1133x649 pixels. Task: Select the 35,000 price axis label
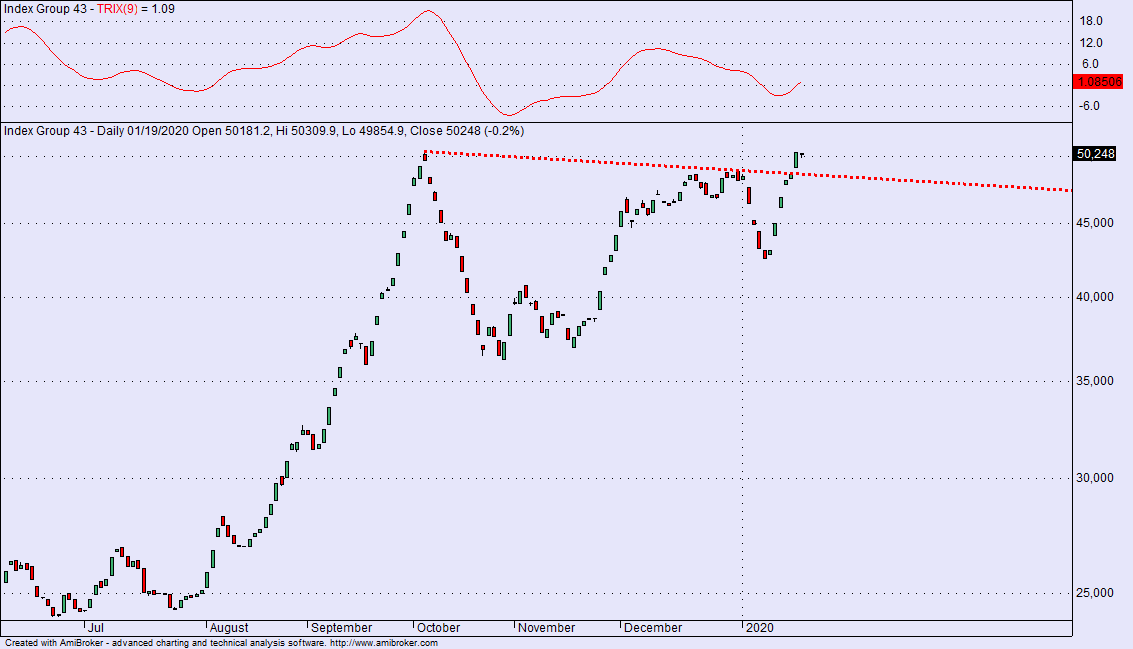(1095, 380)
